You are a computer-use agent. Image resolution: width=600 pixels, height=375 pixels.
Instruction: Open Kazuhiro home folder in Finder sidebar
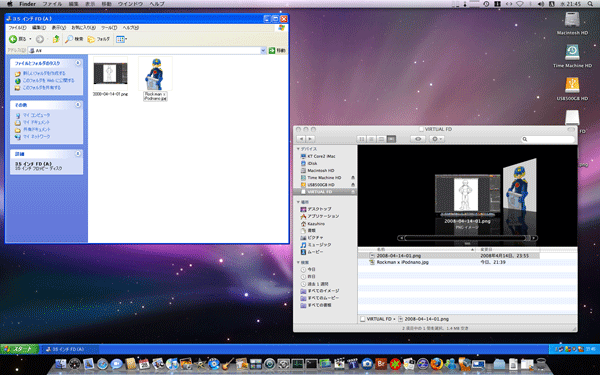click(x=316, y=223)
